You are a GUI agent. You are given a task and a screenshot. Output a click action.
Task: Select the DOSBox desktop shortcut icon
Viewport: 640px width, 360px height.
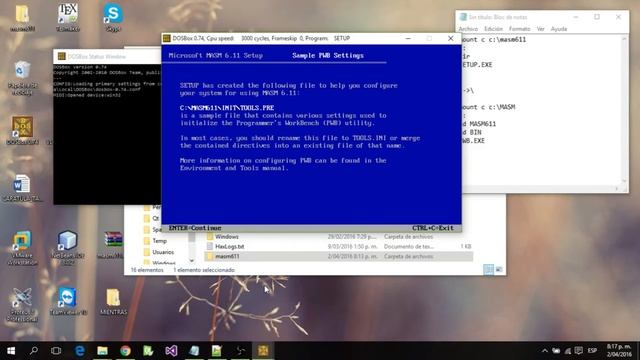tap(22, 131)
